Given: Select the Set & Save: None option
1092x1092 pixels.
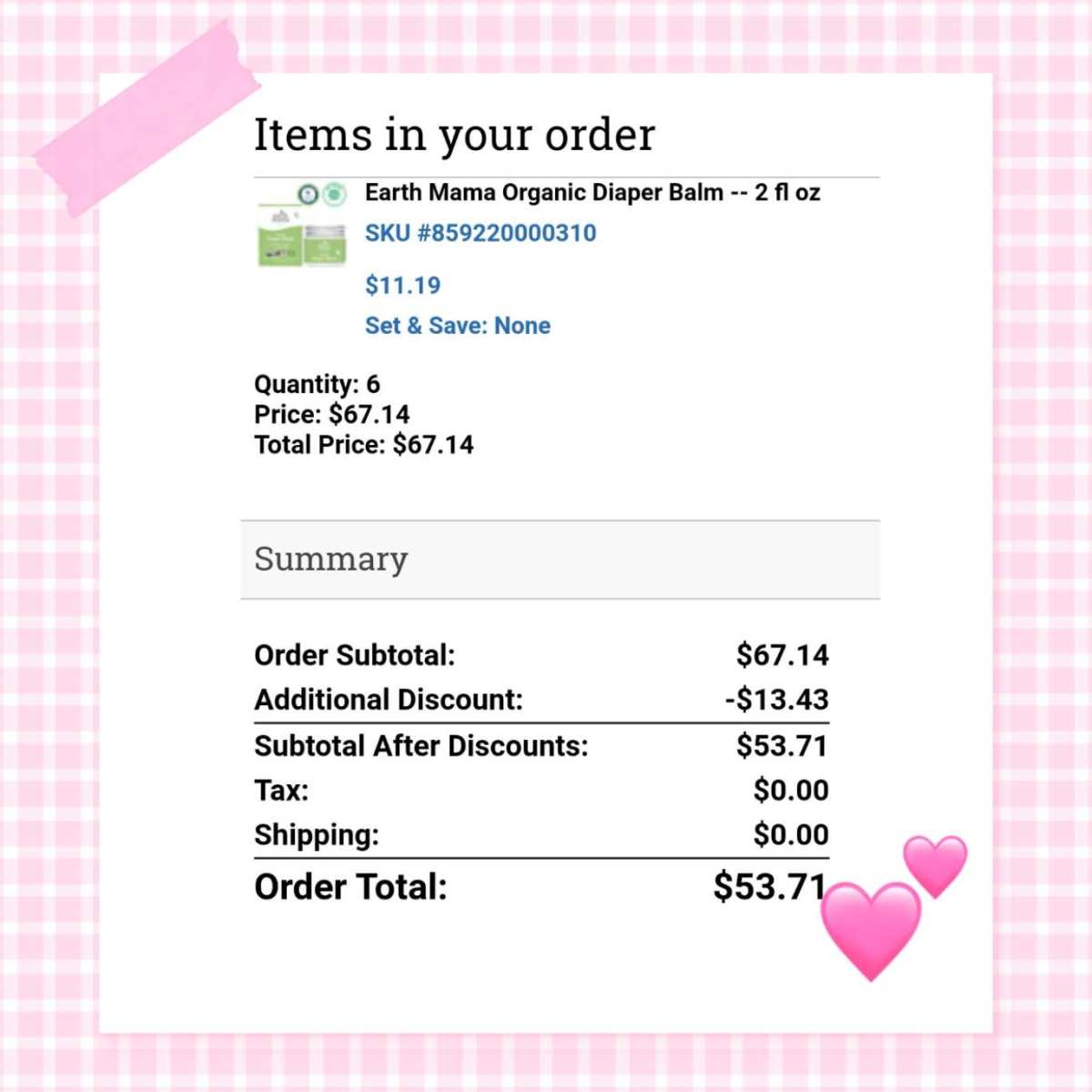Looking at the screenshot, I should [458, 326].
